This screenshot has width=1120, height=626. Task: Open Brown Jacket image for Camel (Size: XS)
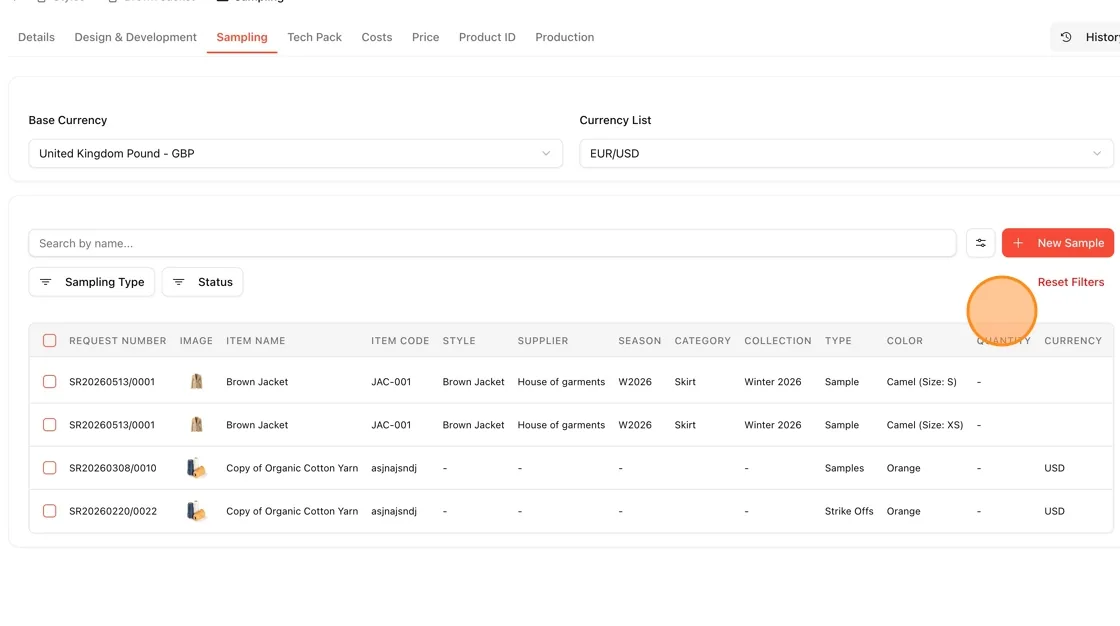[196, 424]
